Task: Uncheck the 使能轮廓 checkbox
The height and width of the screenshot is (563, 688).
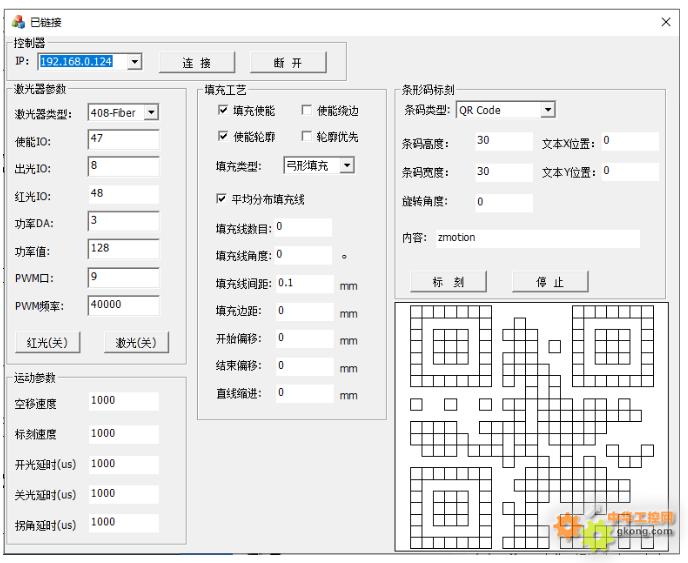Action: coord(222,136)
